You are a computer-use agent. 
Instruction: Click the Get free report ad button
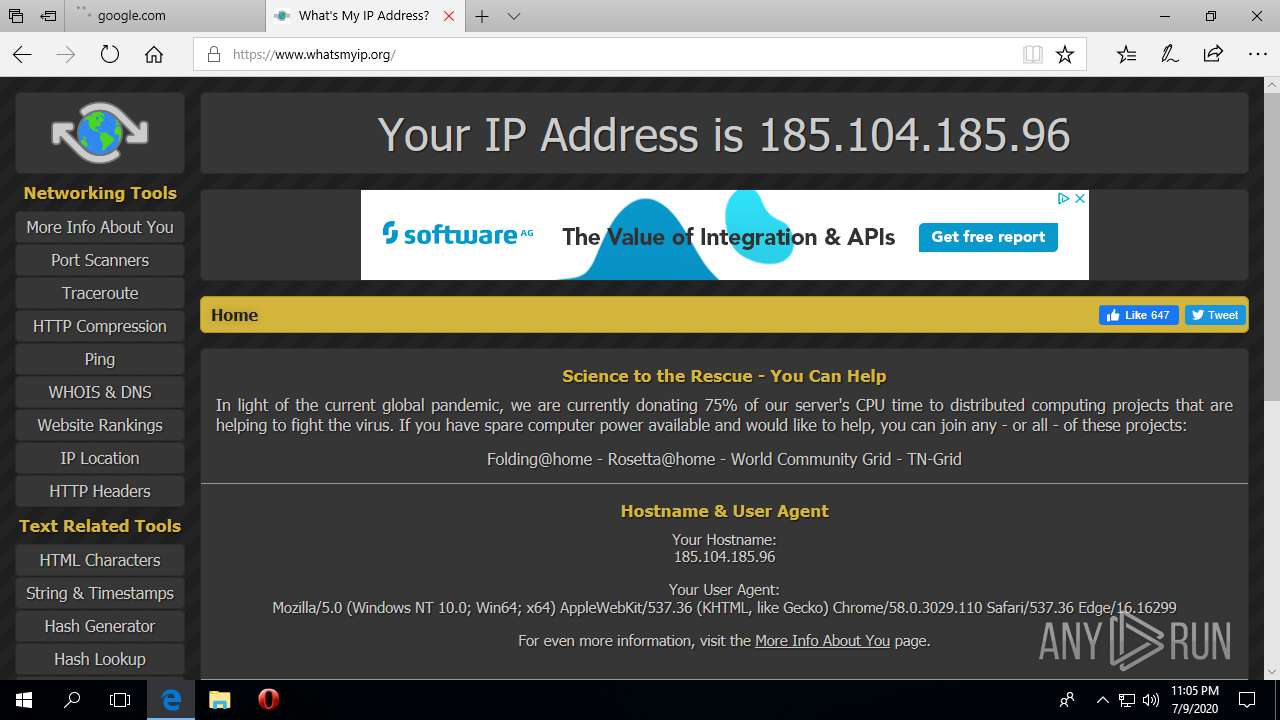(x=988, y=237)
